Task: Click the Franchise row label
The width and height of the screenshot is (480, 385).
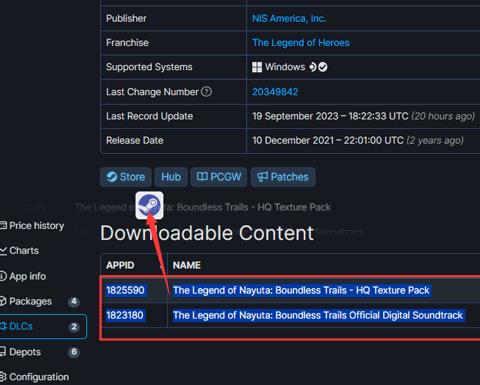Action: tap(127, 43)
